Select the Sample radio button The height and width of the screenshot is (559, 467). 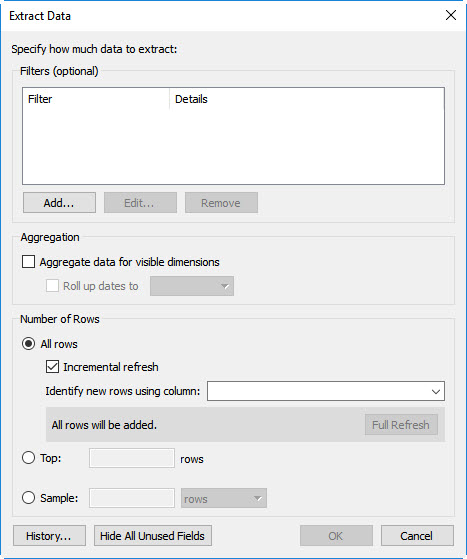[x=29, y=498]
